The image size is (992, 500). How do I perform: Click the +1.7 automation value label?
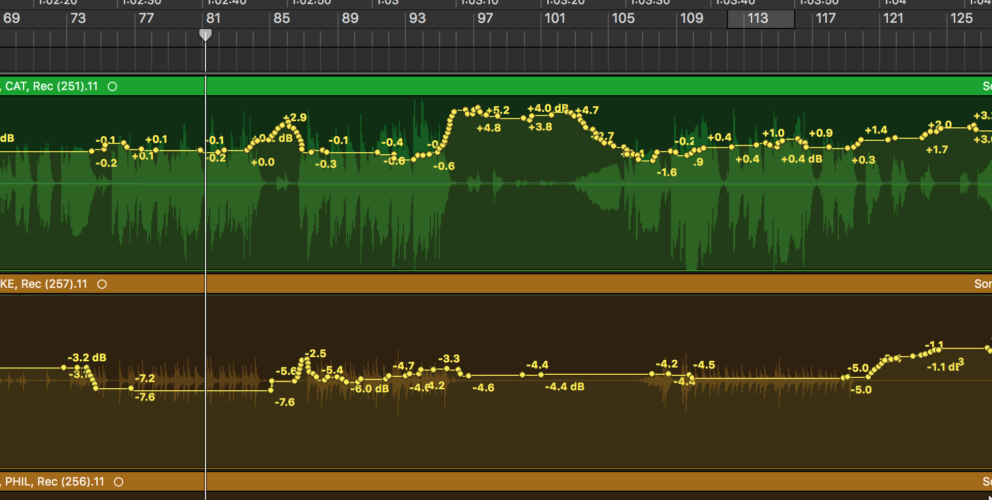(936, 149)
